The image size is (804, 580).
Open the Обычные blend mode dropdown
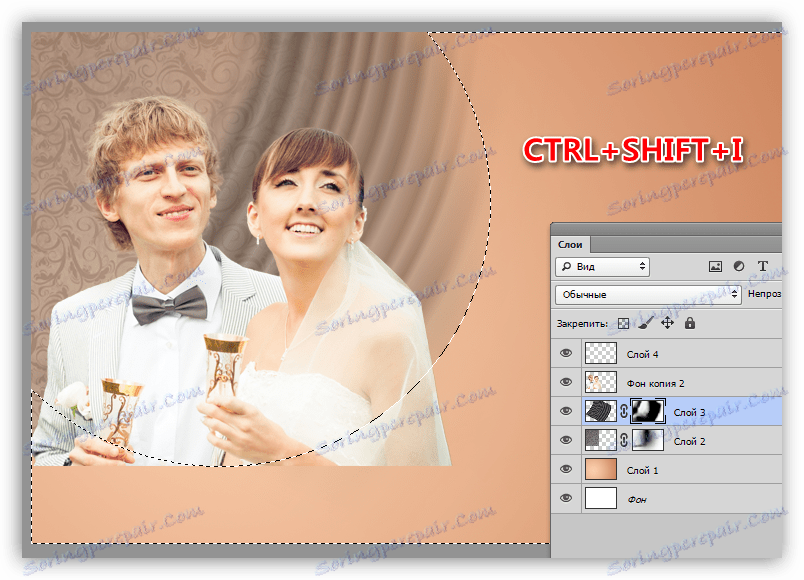click(648, 294)
